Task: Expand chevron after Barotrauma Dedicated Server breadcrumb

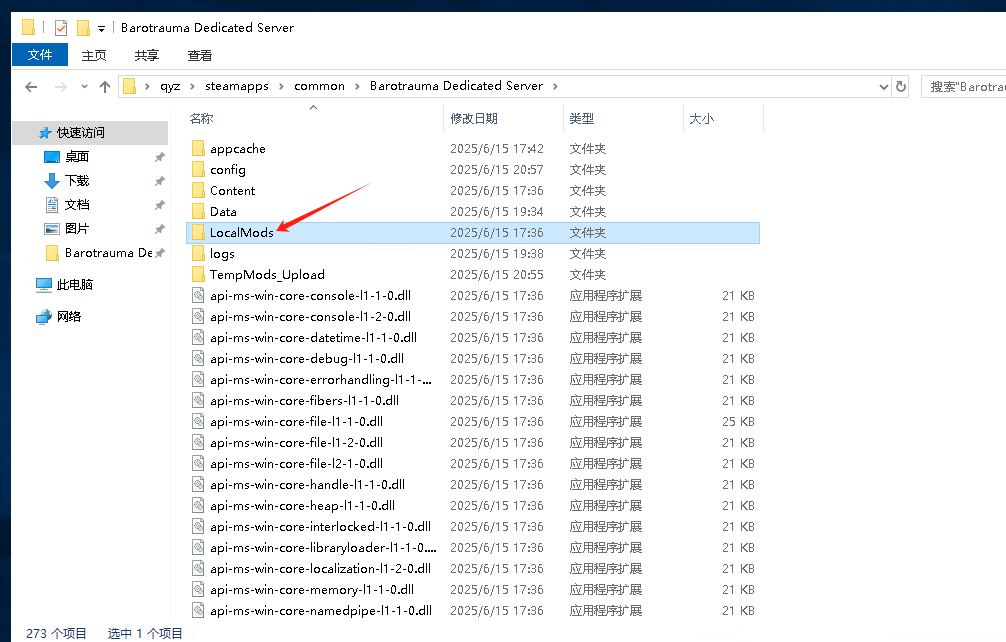Action: [x=555, y=87]
